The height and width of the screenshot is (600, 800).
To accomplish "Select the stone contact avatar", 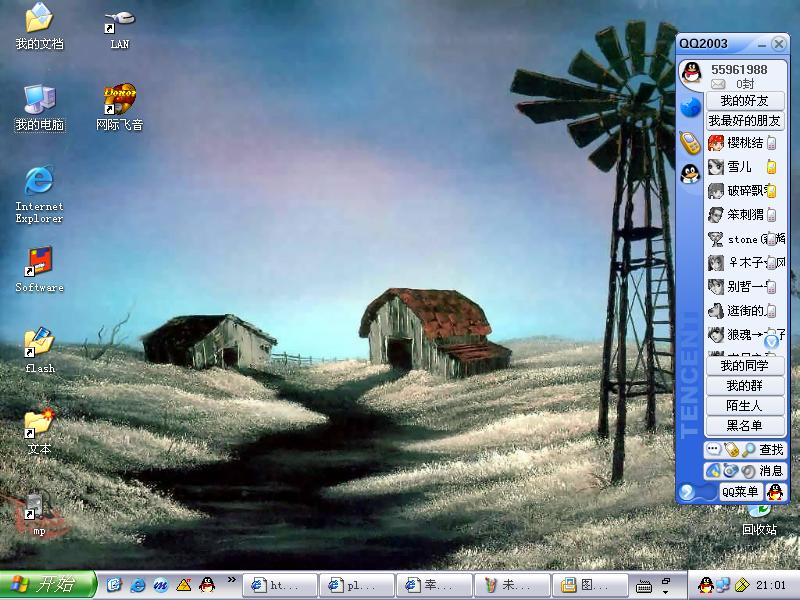I will pos(716,239).
